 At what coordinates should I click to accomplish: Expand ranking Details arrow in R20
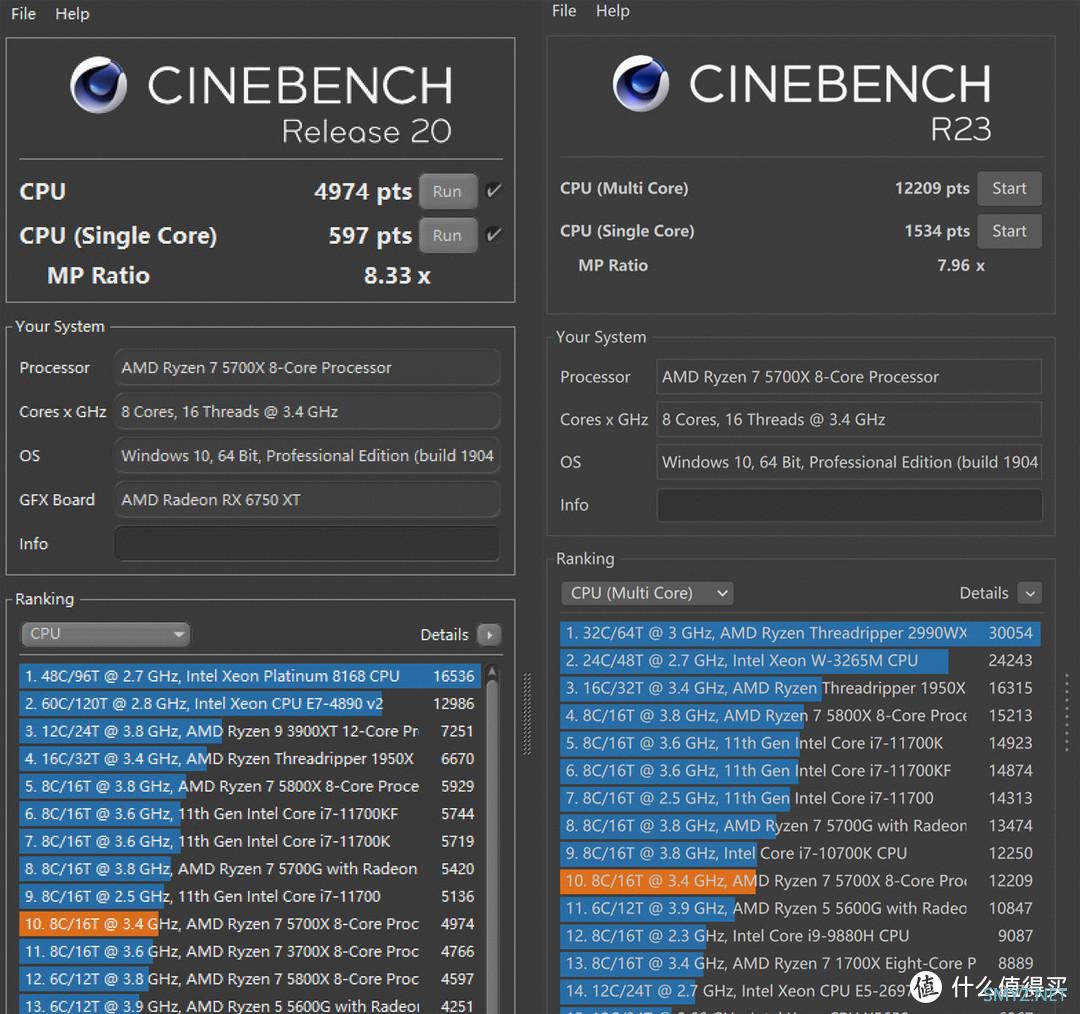(x=489, y=634)
